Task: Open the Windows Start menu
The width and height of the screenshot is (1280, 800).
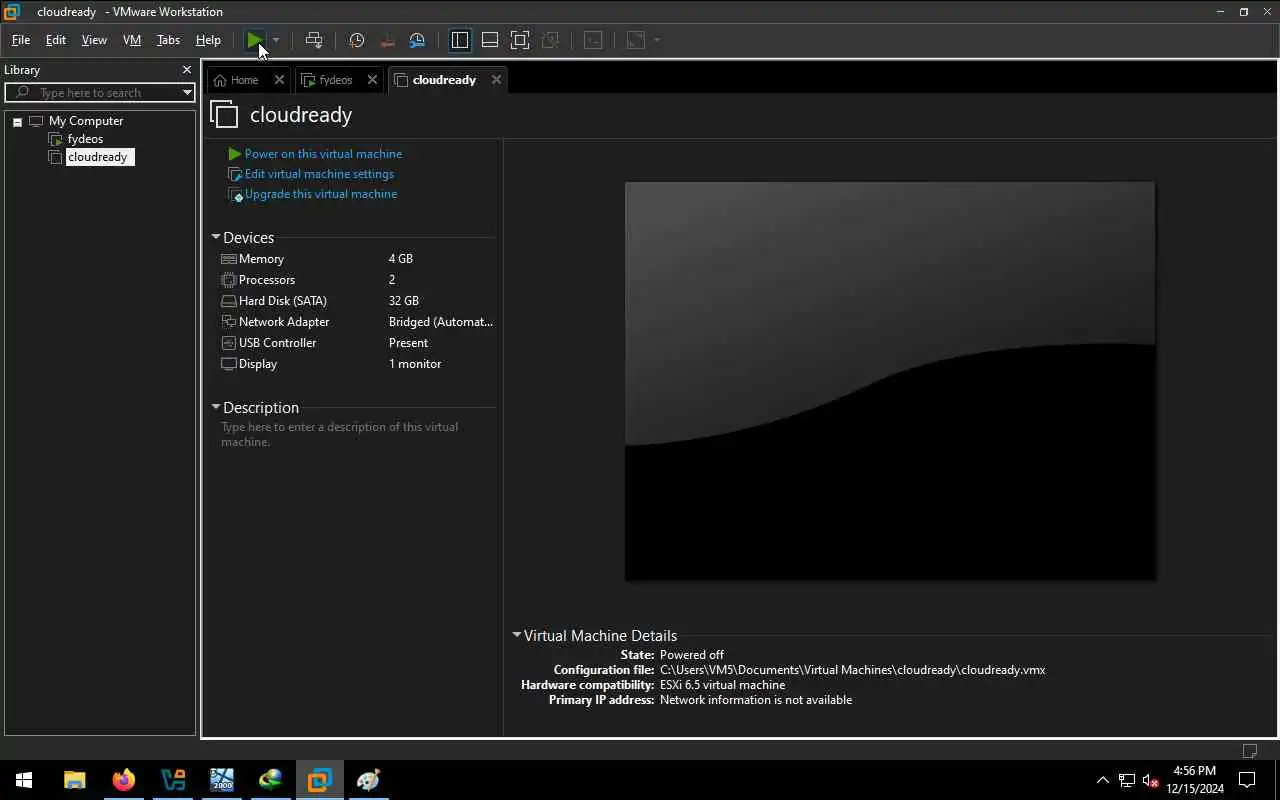Action: tap(24, 780)
